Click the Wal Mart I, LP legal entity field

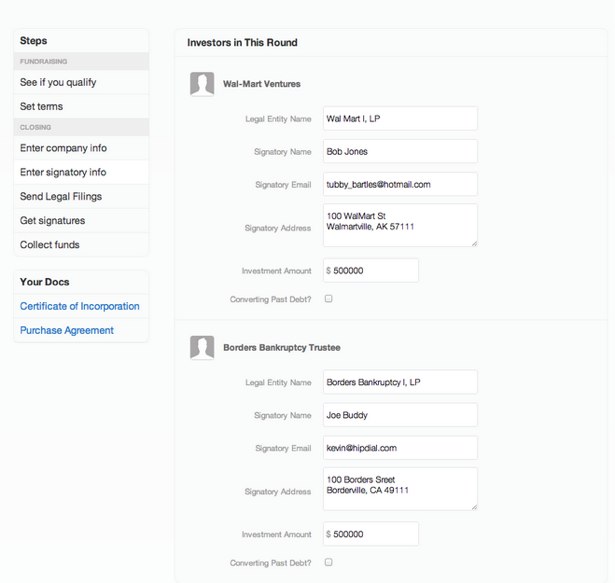tap(399, 119)
